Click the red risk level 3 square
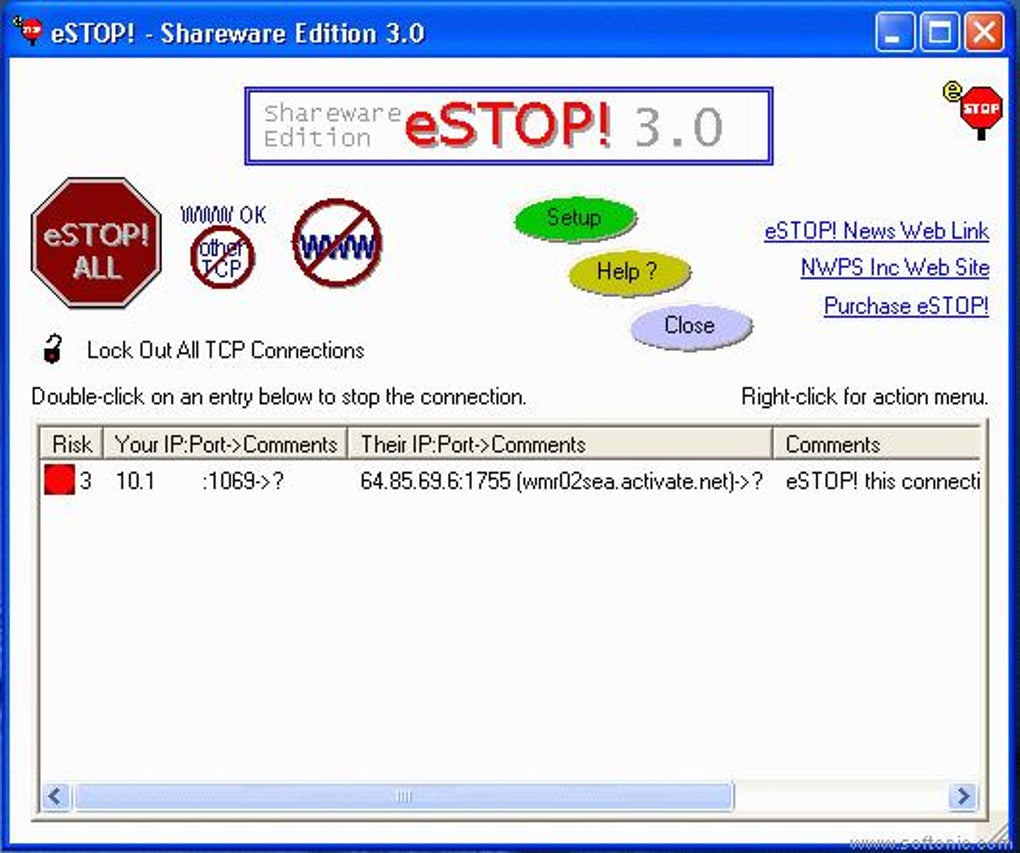 click(55, 481)
